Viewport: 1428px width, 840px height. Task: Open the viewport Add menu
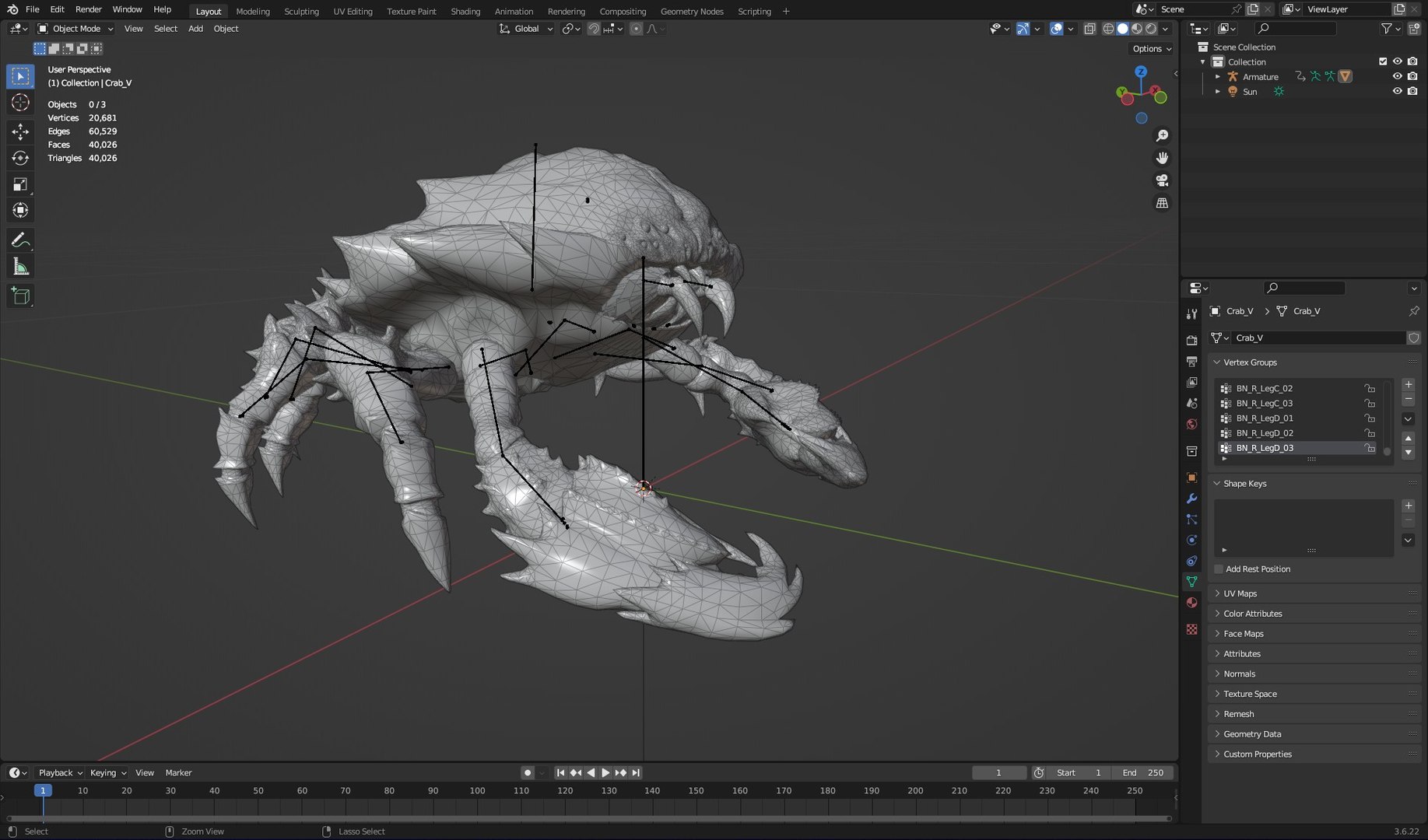[x=195, y=29]
